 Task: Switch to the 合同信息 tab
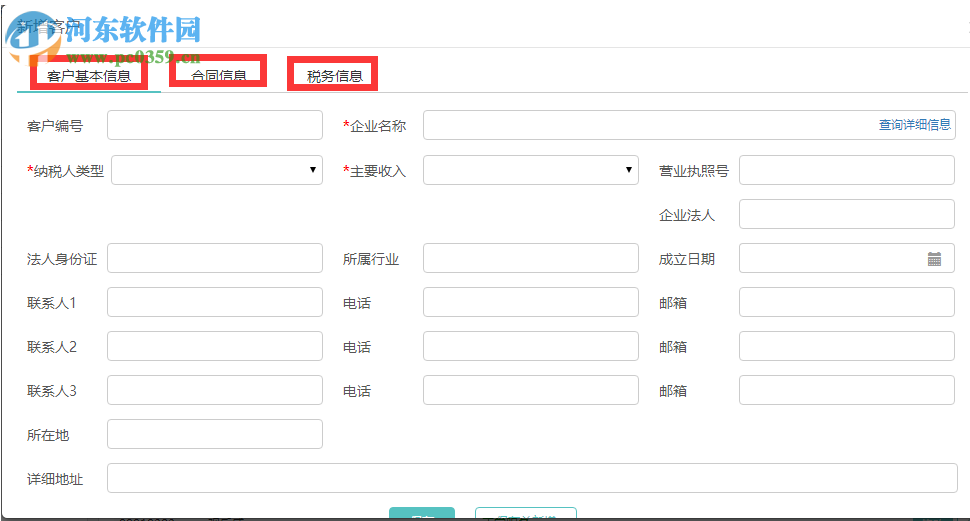point(218,75)
